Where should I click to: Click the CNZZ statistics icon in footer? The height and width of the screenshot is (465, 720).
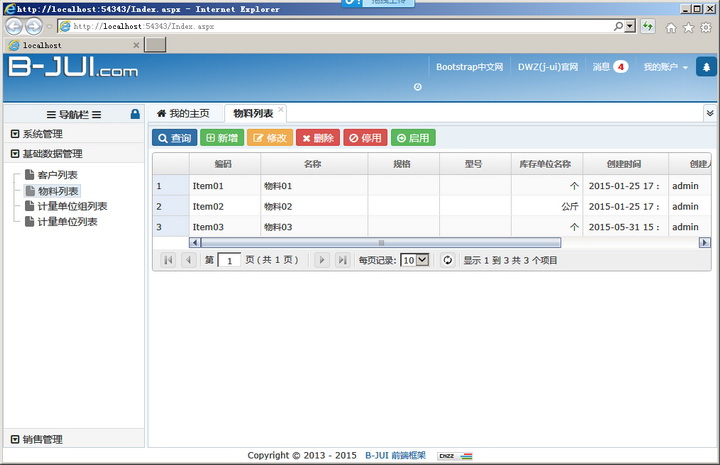pyautogui.click(x=455, y=456)
